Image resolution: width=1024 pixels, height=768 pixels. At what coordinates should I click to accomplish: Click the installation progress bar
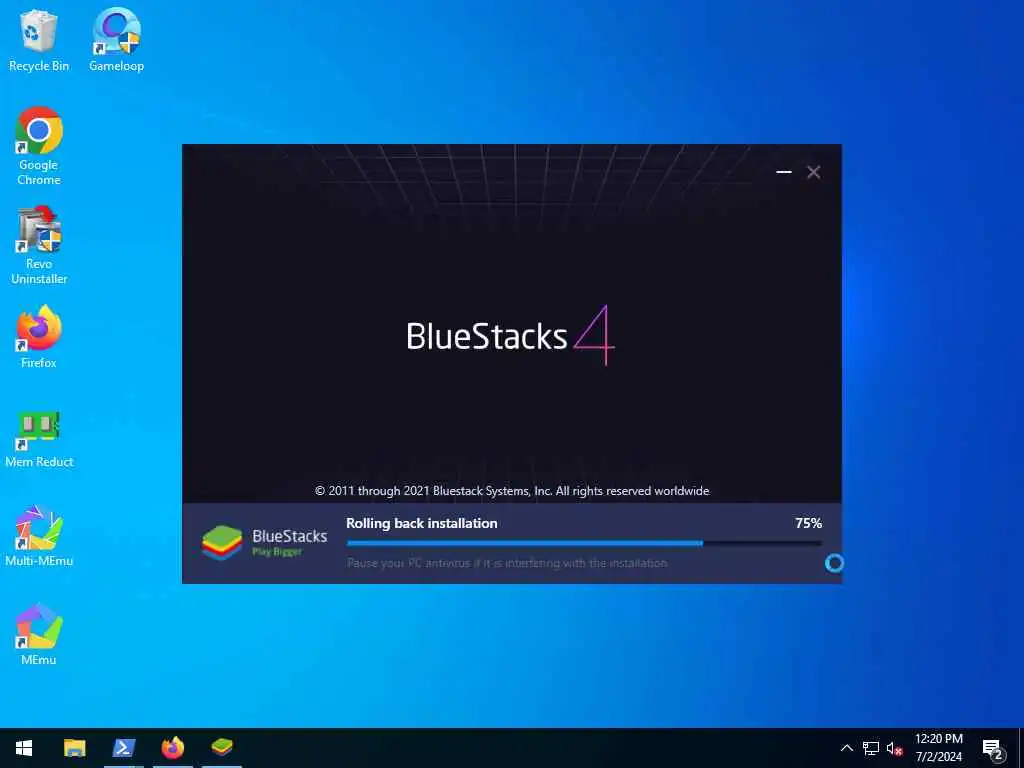click(x=584, y=543)
